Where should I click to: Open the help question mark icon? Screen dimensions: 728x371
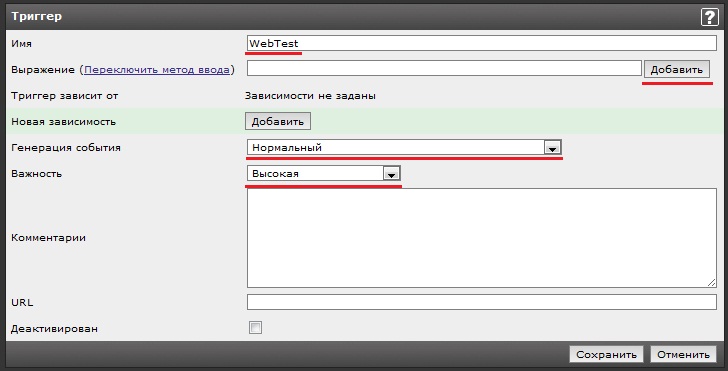pos(709,17)
